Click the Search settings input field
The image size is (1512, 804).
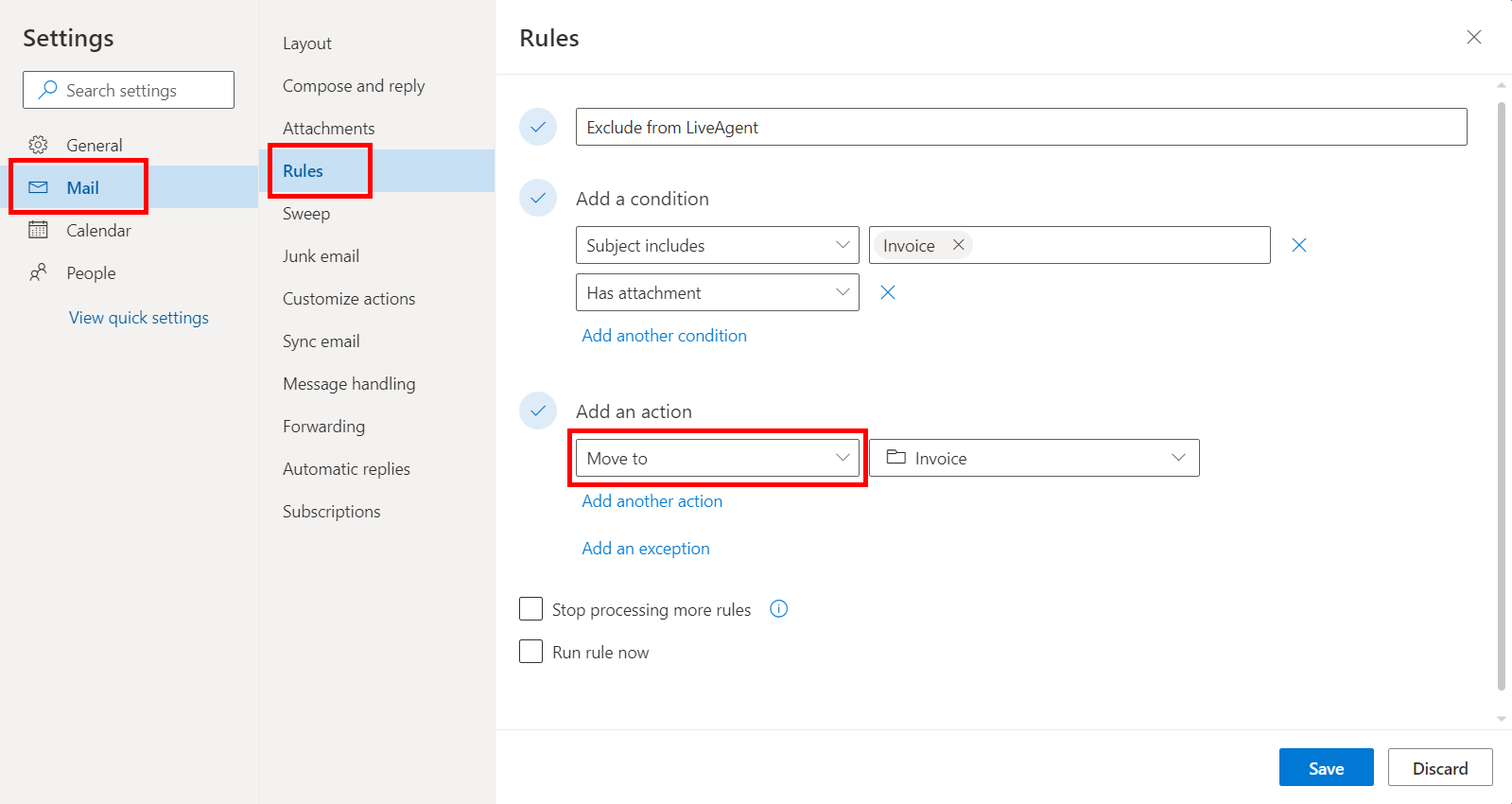click(x=129, y=90)
